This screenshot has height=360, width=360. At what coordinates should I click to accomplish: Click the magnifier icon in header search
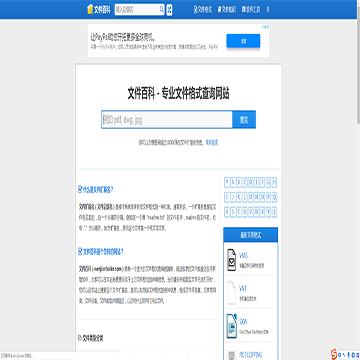(x=161, y=9)
